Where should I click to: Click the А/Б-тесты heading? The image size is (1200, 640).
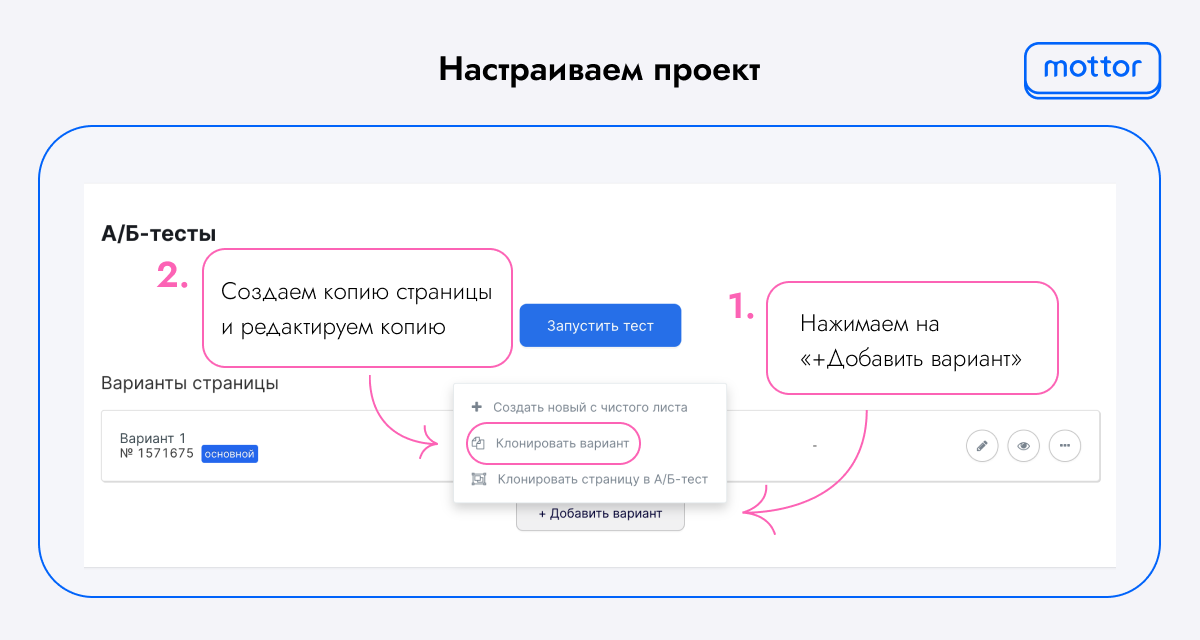click(x=159, y=234)
